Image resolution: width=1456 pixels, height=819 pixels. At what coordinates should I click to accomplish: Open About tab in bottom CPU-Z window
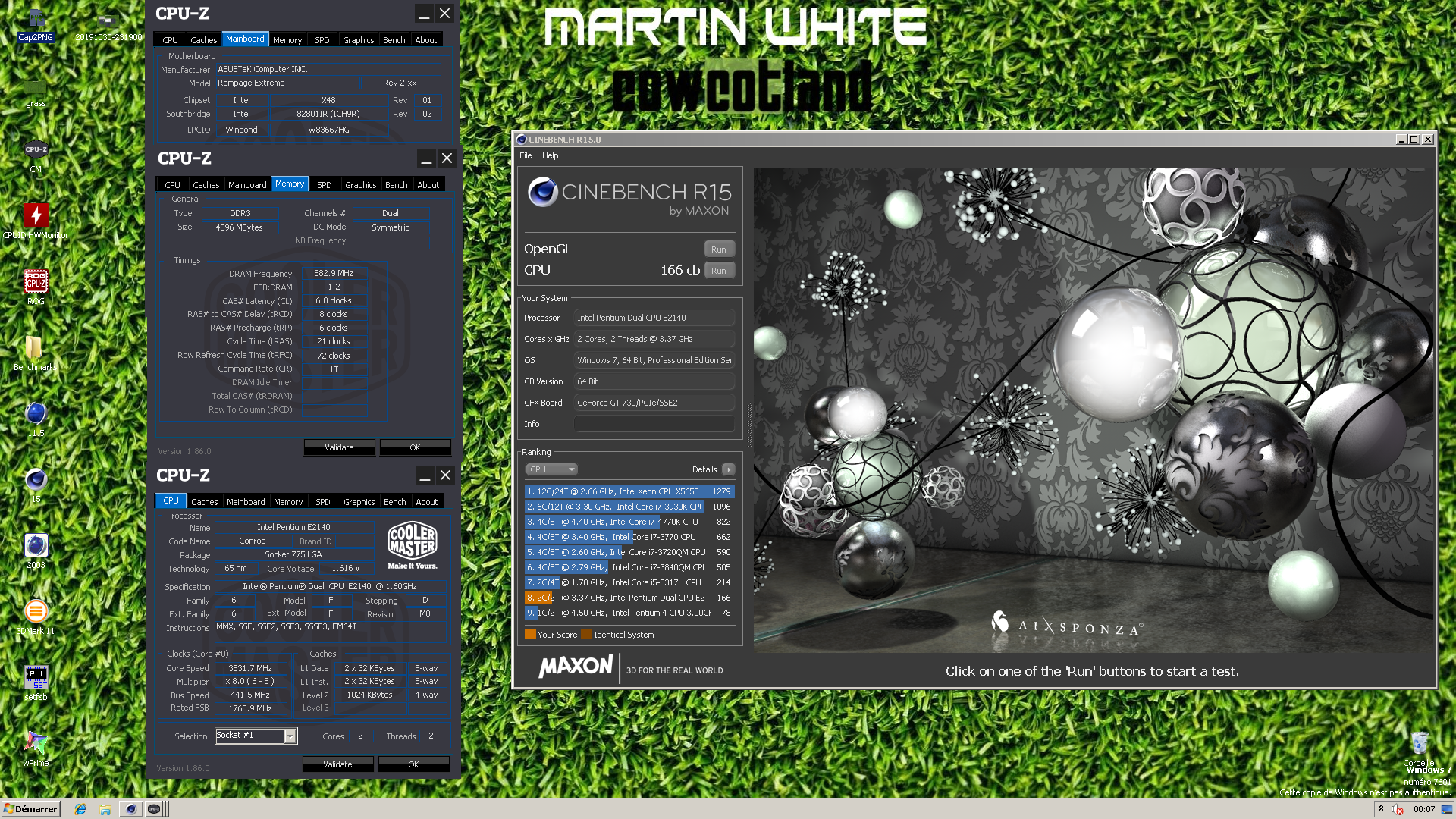[x=426, y=502]
